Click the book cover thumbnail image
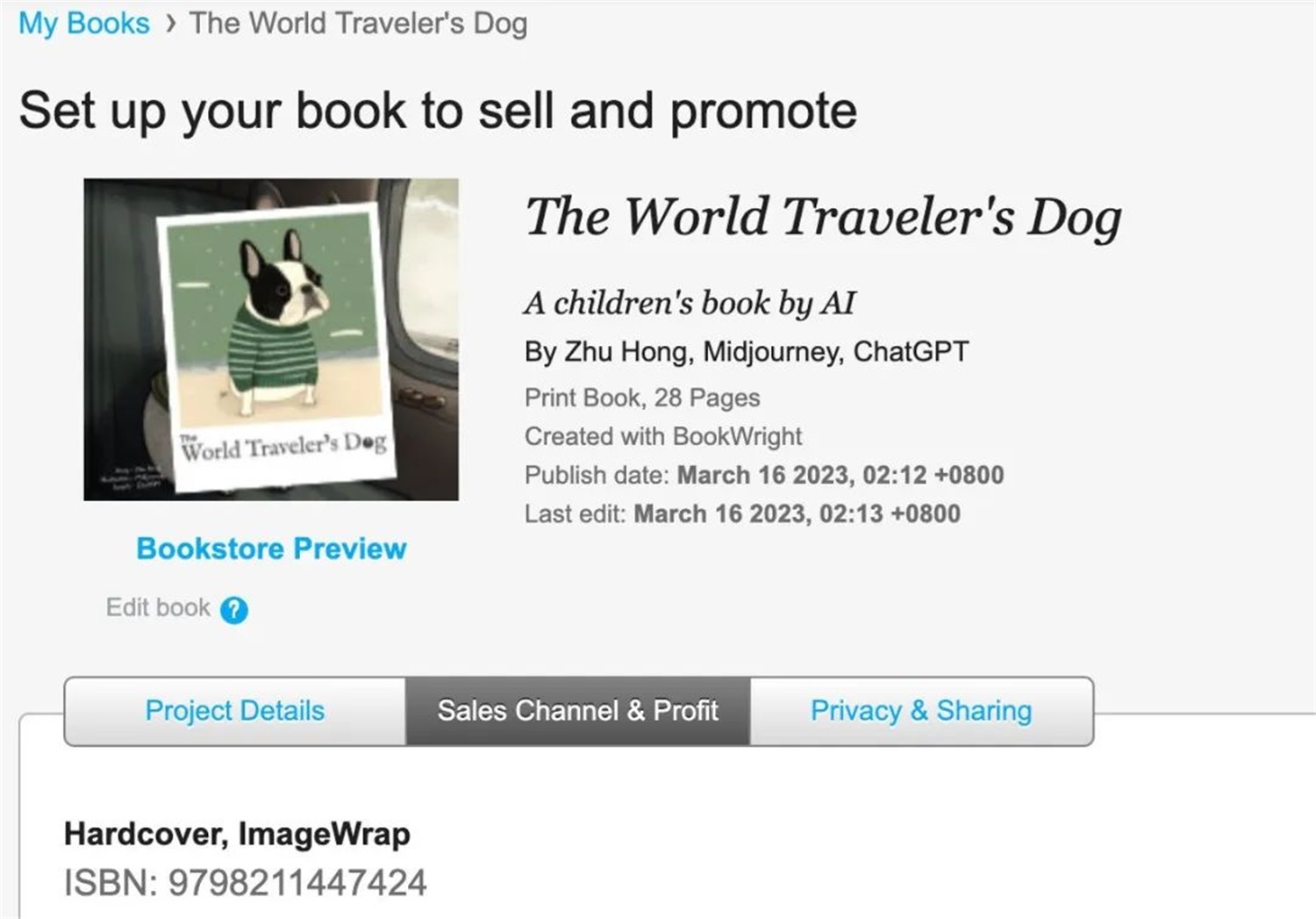 [x=271, y=340]
